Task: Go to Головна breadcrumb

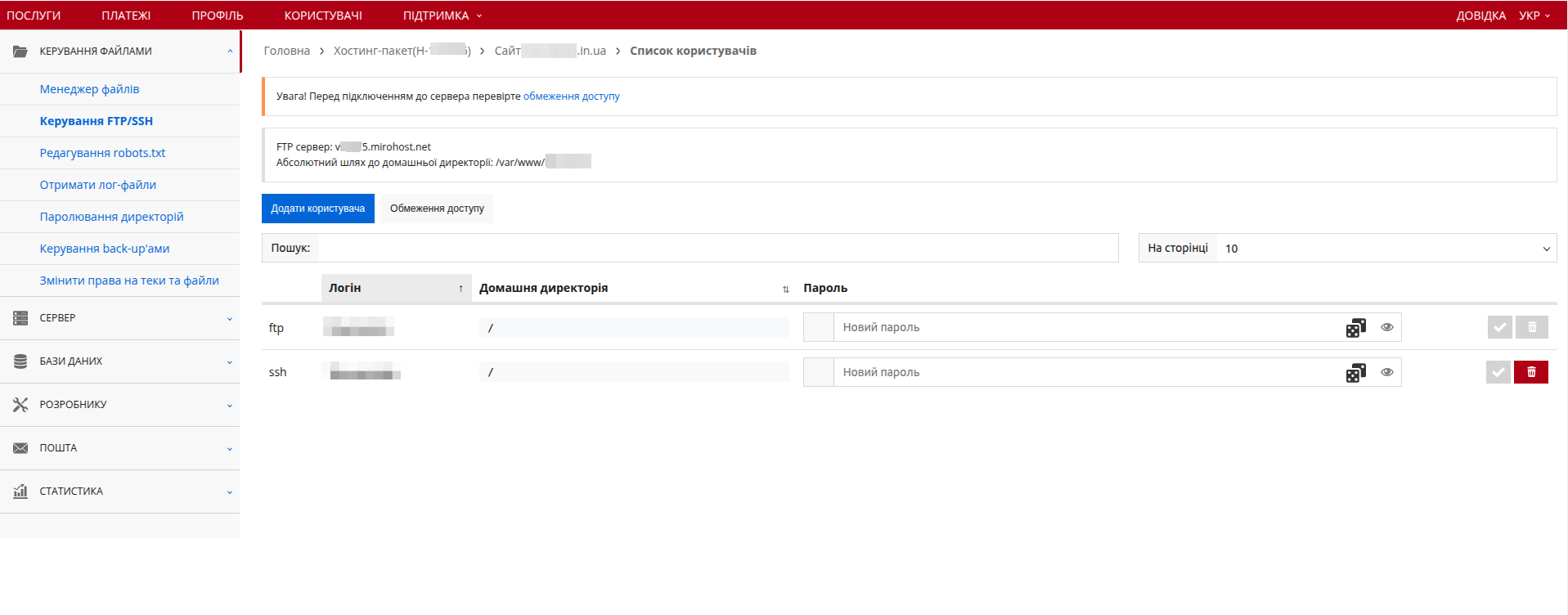Action: point(286,51)
